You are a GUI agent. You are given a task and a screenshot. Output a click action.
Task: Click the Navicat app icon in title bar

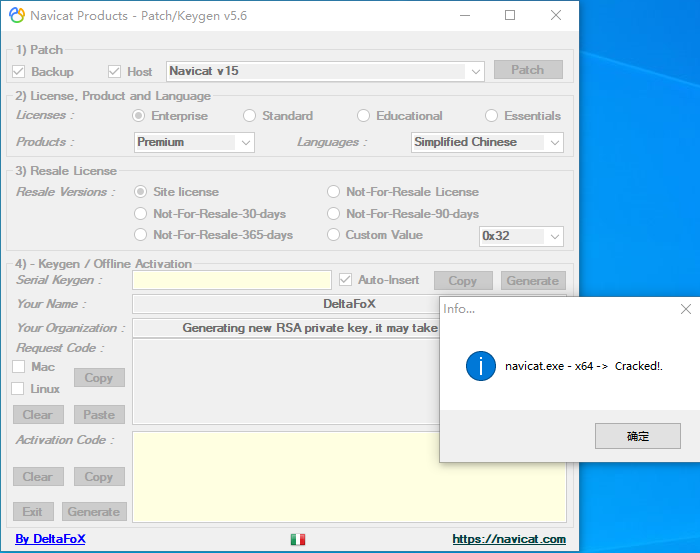point(17,16)
